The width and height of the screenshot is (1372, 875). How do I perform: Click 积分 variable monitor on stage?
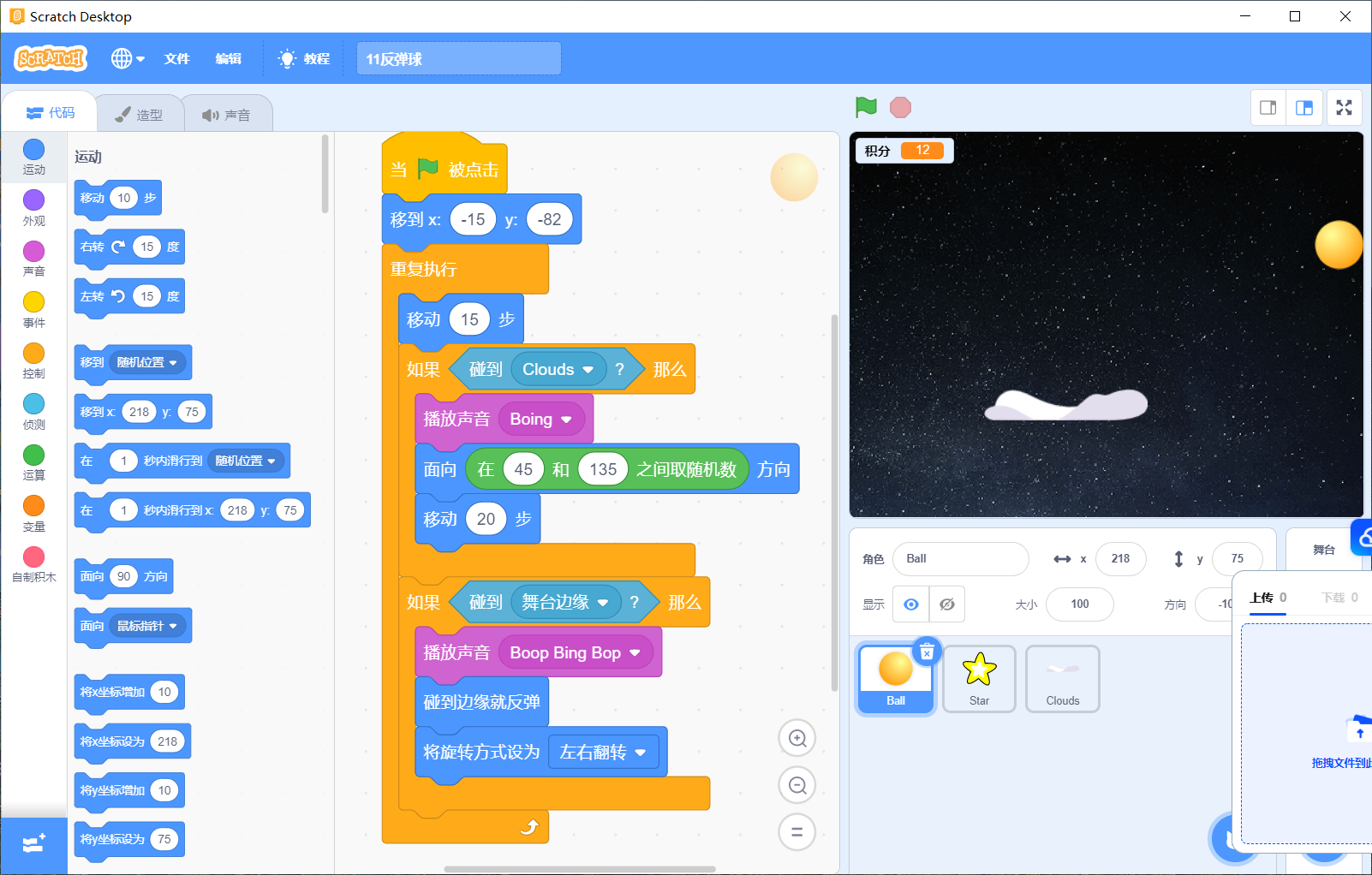904,151
